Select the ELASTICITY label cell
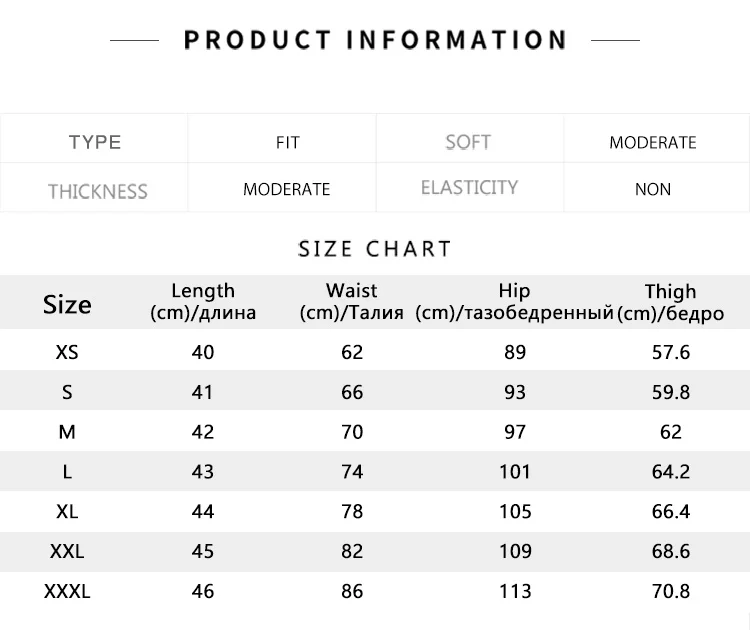 pyautogui.click(x=469, y=188)
